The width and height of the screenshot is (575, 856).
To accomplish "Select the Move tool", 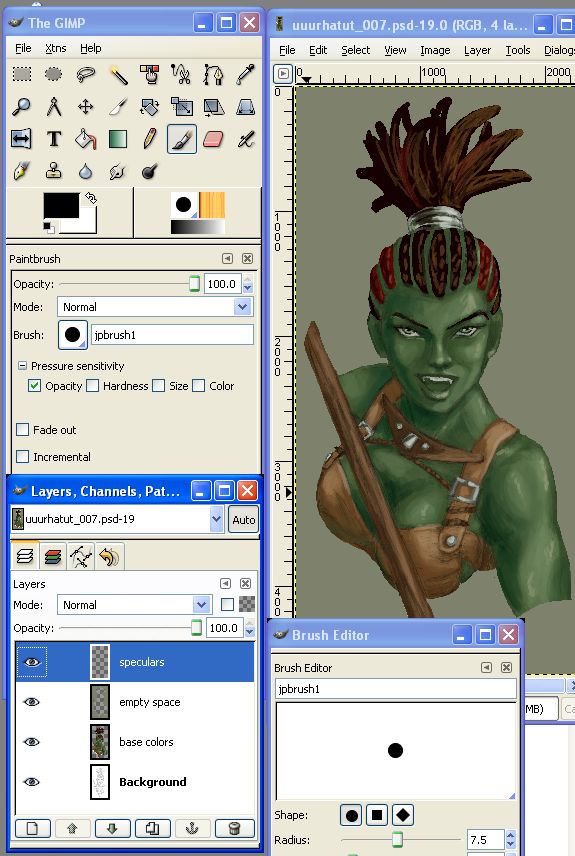I will [86, 106].
